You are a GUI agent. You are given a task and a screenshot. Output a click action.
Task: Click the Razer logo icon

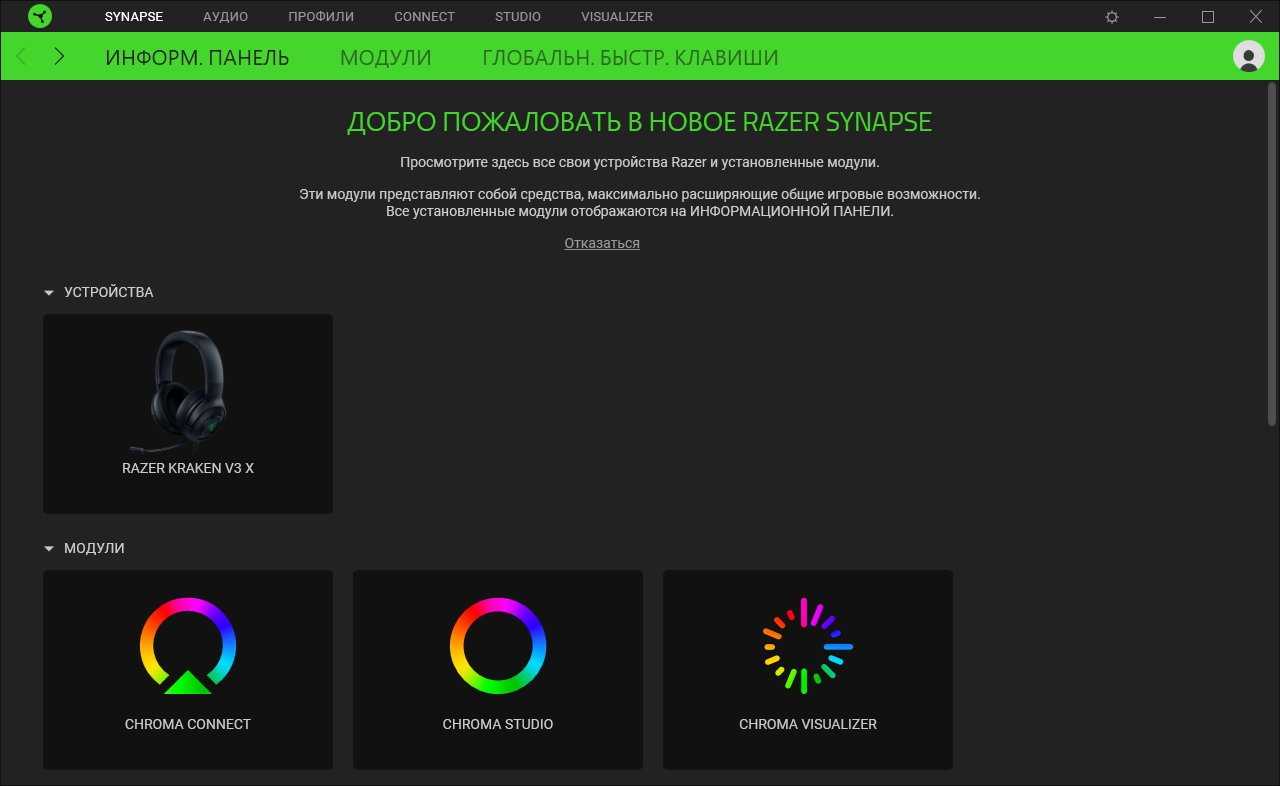(39, 16)
